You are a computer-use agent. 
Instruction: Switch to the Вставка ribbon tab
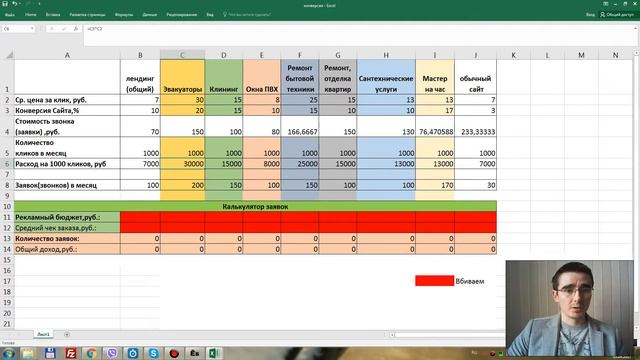53,15
